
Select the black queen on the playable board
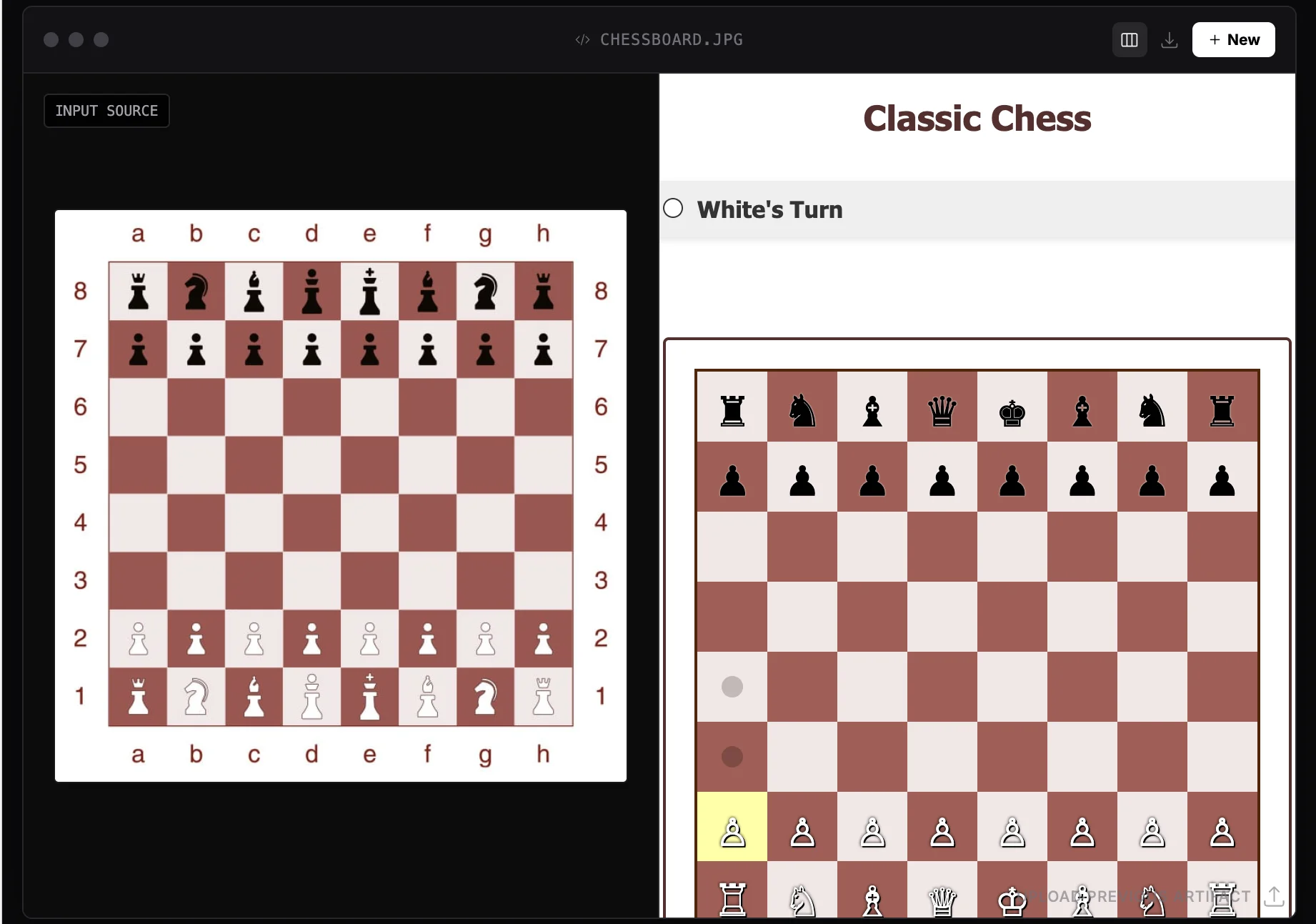pyautogui.click(x=942, y=411)
